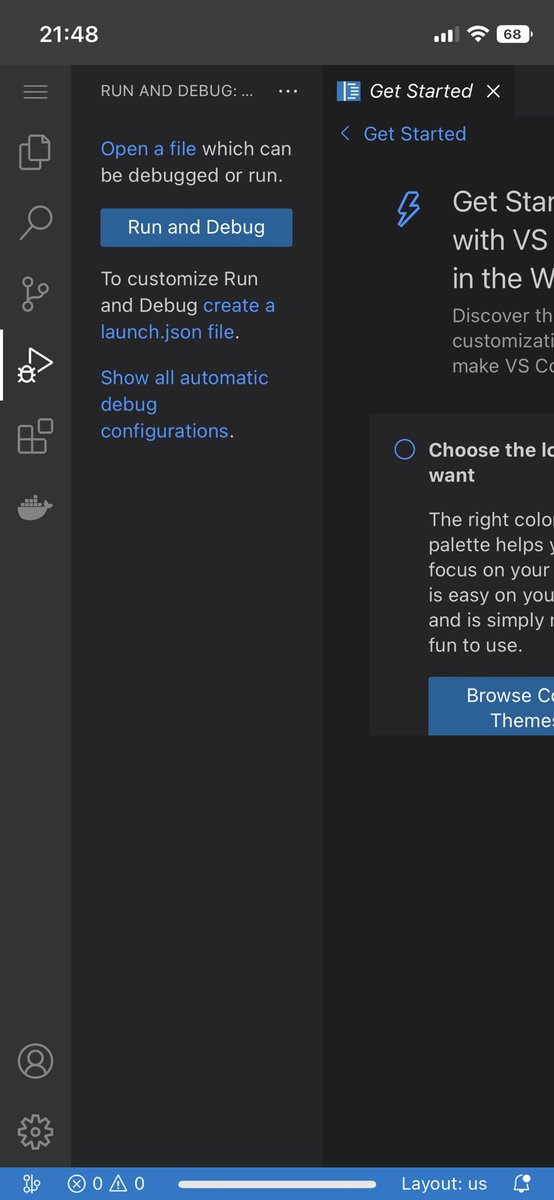The height and width of the screenshot is (1200, 554).
Task: Open the hamburger application menu
Action: tap(35, 92)
